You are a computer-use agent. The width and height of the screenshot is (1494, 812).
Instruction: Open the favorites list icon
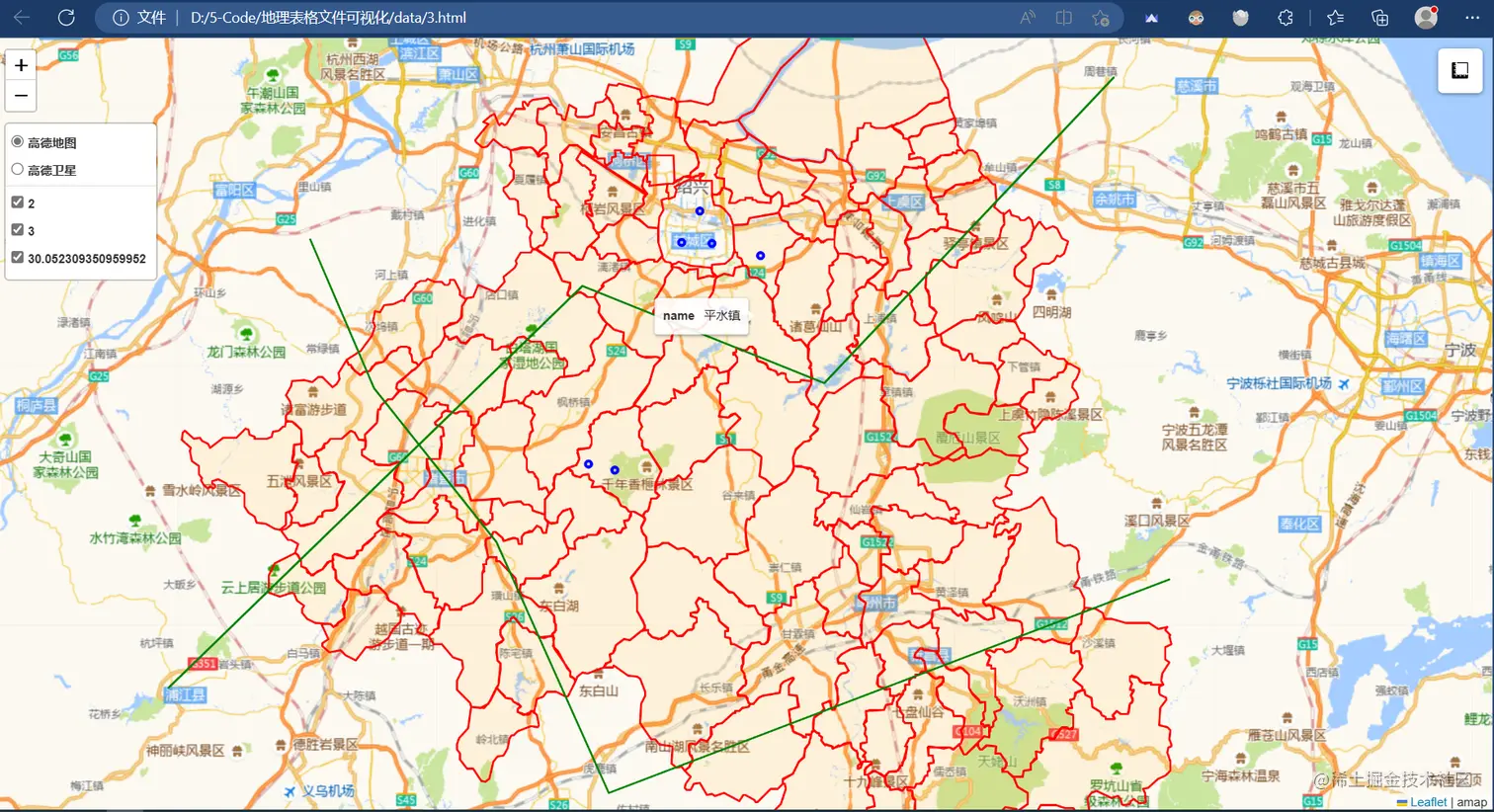[x=1335, y=18]
